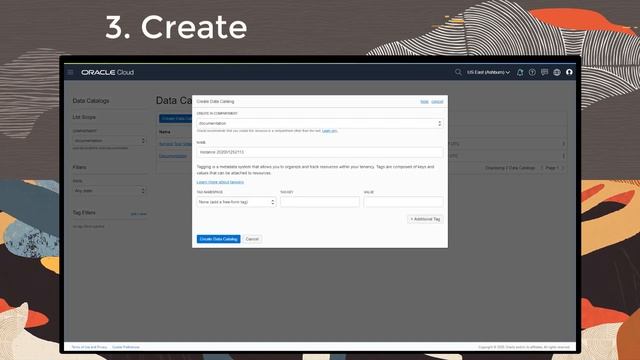Open the search magnifier icon

pos(458,72)
